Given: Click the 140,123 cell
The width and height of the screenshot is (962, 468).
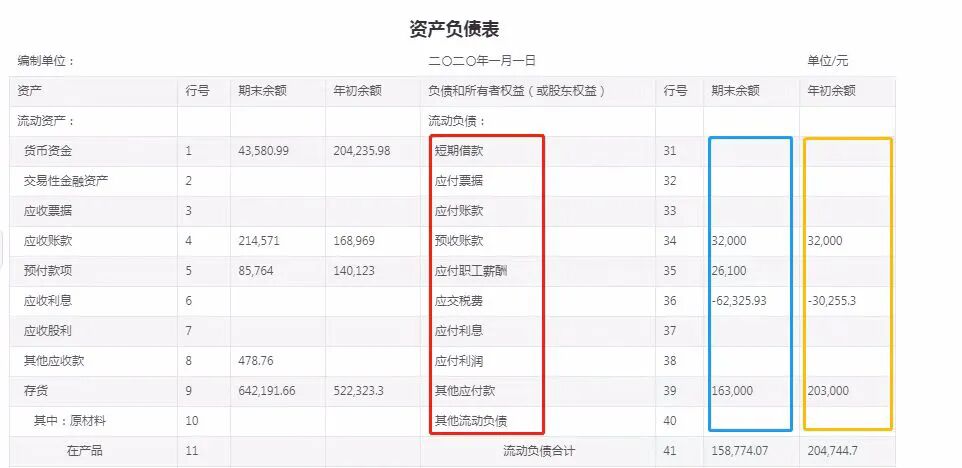Looking at the screenshot, I should [x=354, y=271].
